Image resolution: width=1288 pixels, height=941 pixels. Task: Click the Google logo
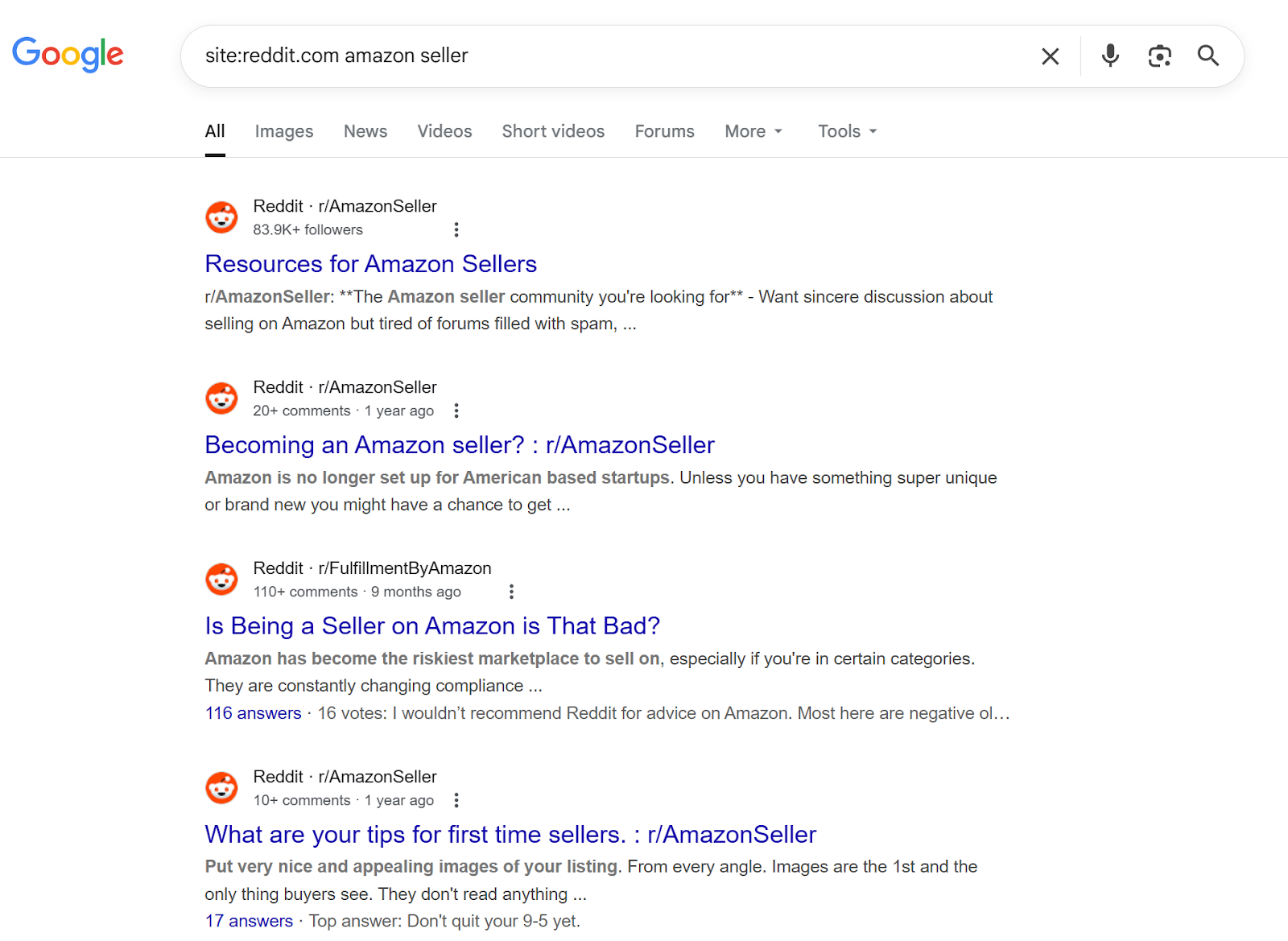[x=68, y=55]
